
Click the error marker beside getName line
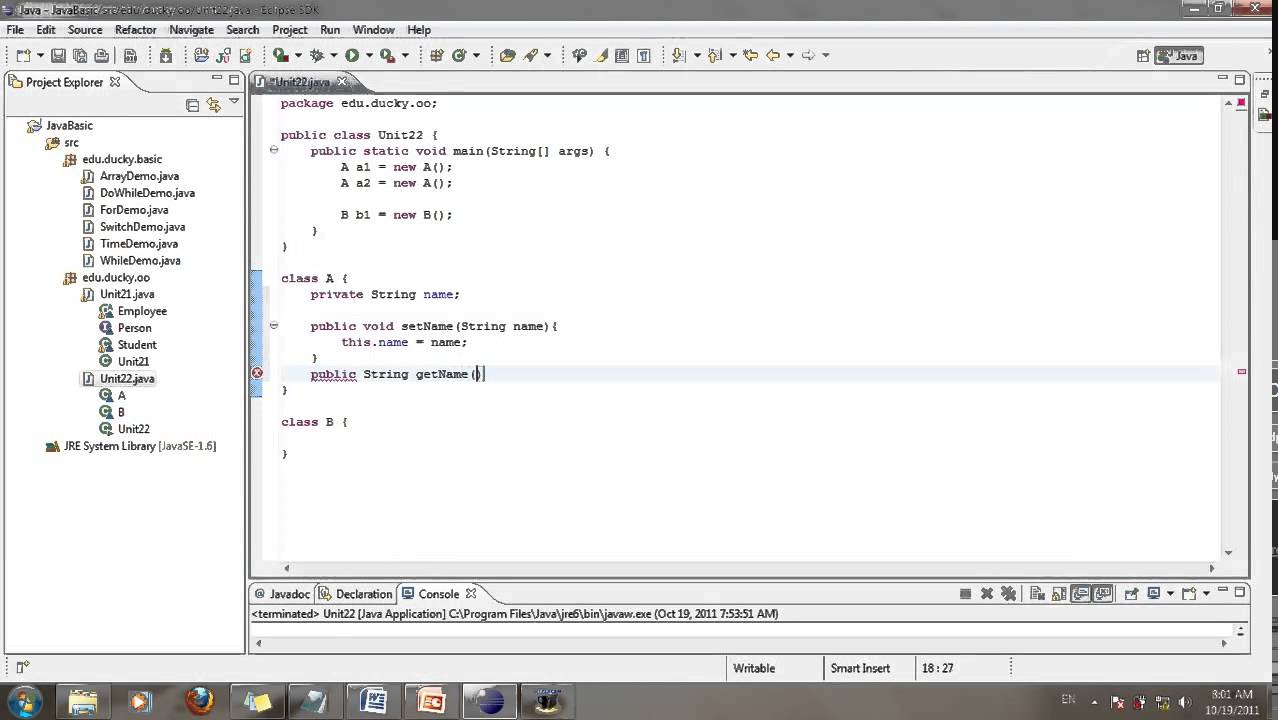[257, 373]
